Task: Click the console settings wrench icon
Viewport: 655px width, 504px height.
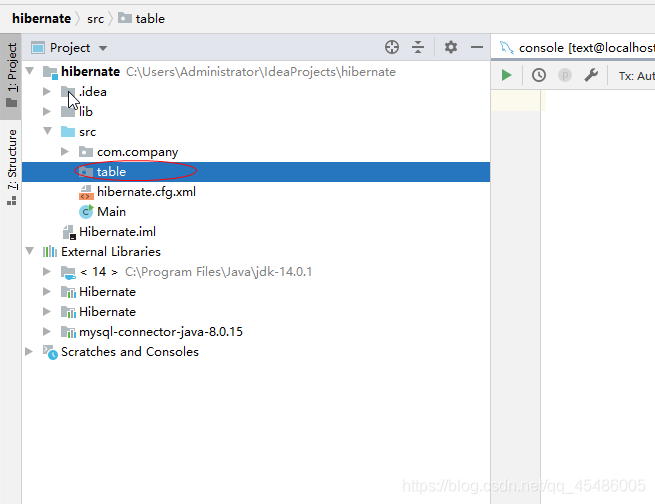Action: [591, 75]
